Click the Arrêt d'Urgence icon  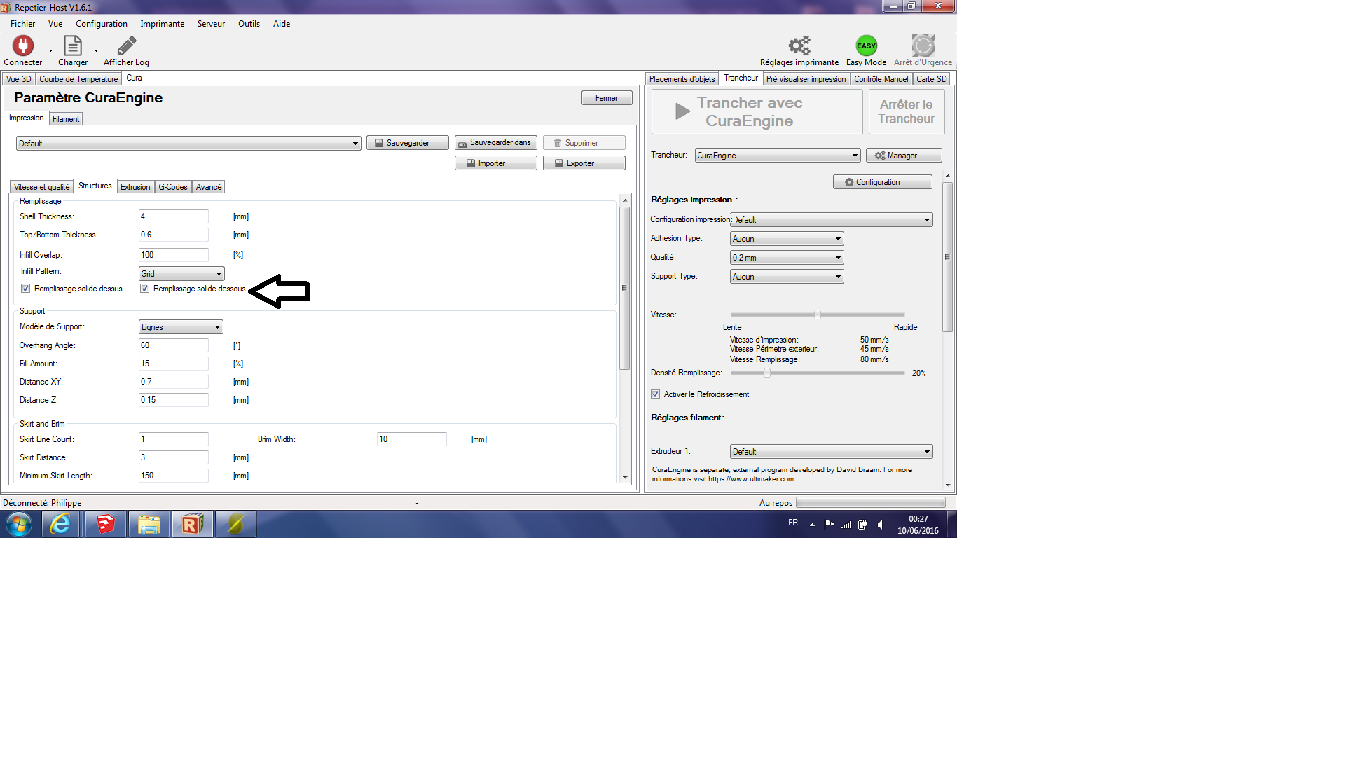tap(923, 45)
